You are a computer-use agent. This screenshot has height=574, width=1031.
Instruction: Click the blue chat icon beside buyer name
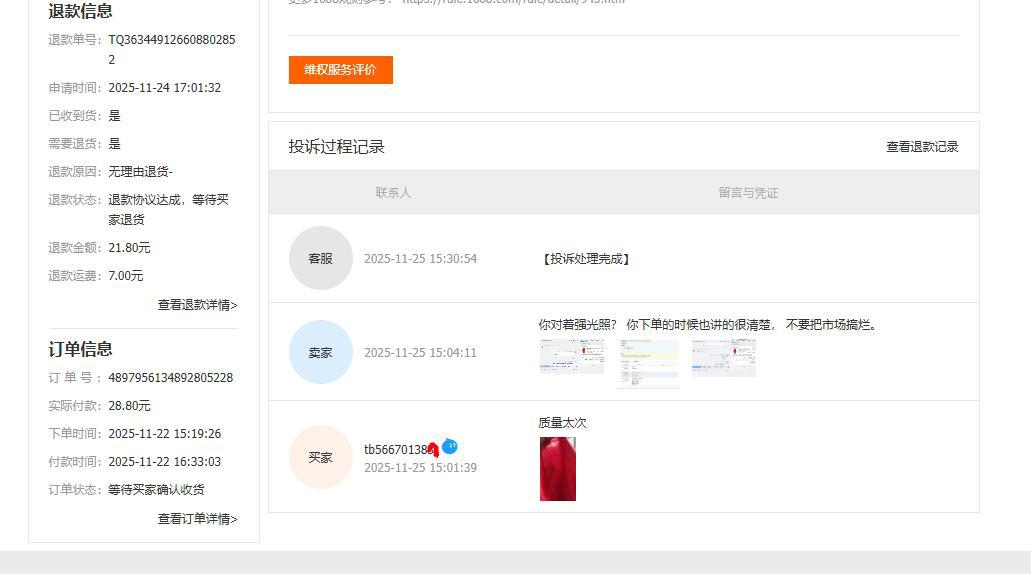[450, 446]
